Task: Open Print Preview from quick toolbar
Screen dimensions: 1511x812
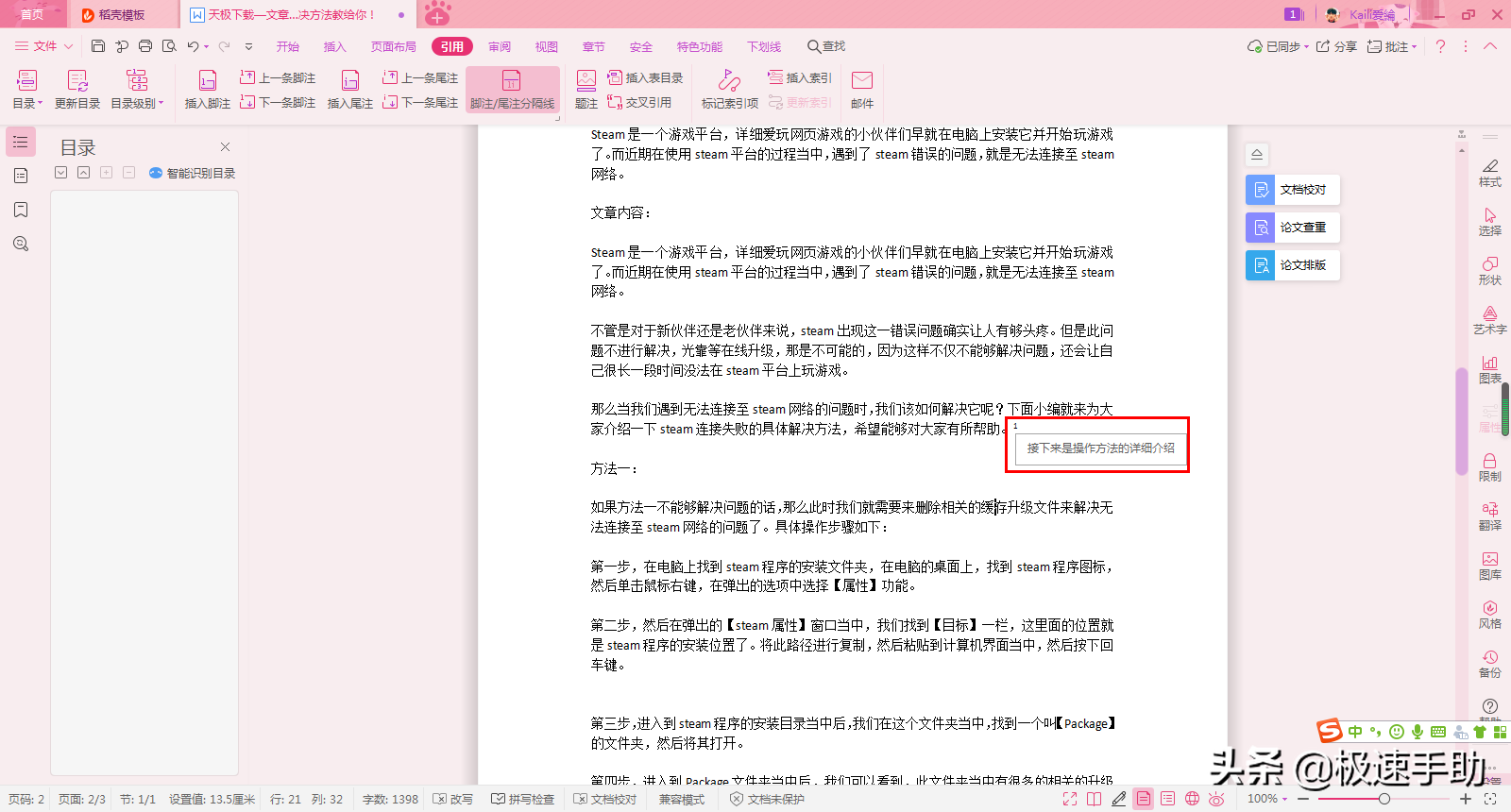Action: click(169, 46)
